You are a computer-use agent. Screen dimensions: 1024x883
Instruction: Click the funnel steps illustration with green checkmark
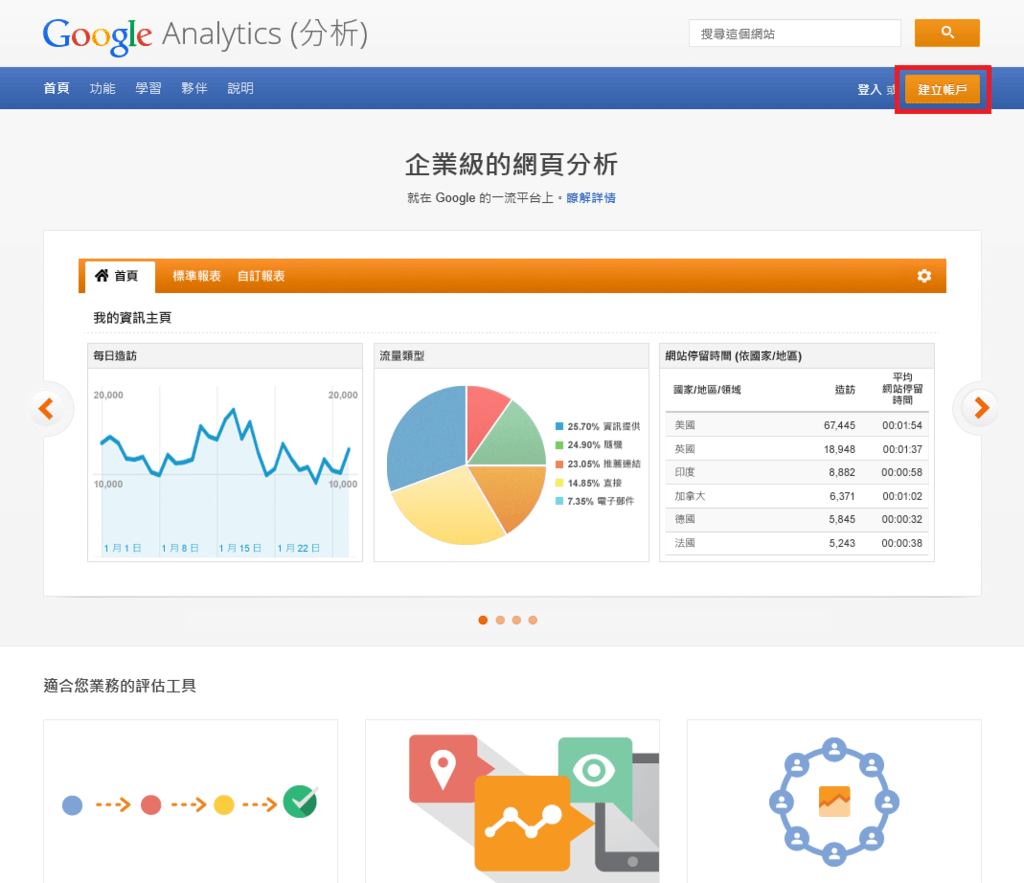click(x=189, y=803)
